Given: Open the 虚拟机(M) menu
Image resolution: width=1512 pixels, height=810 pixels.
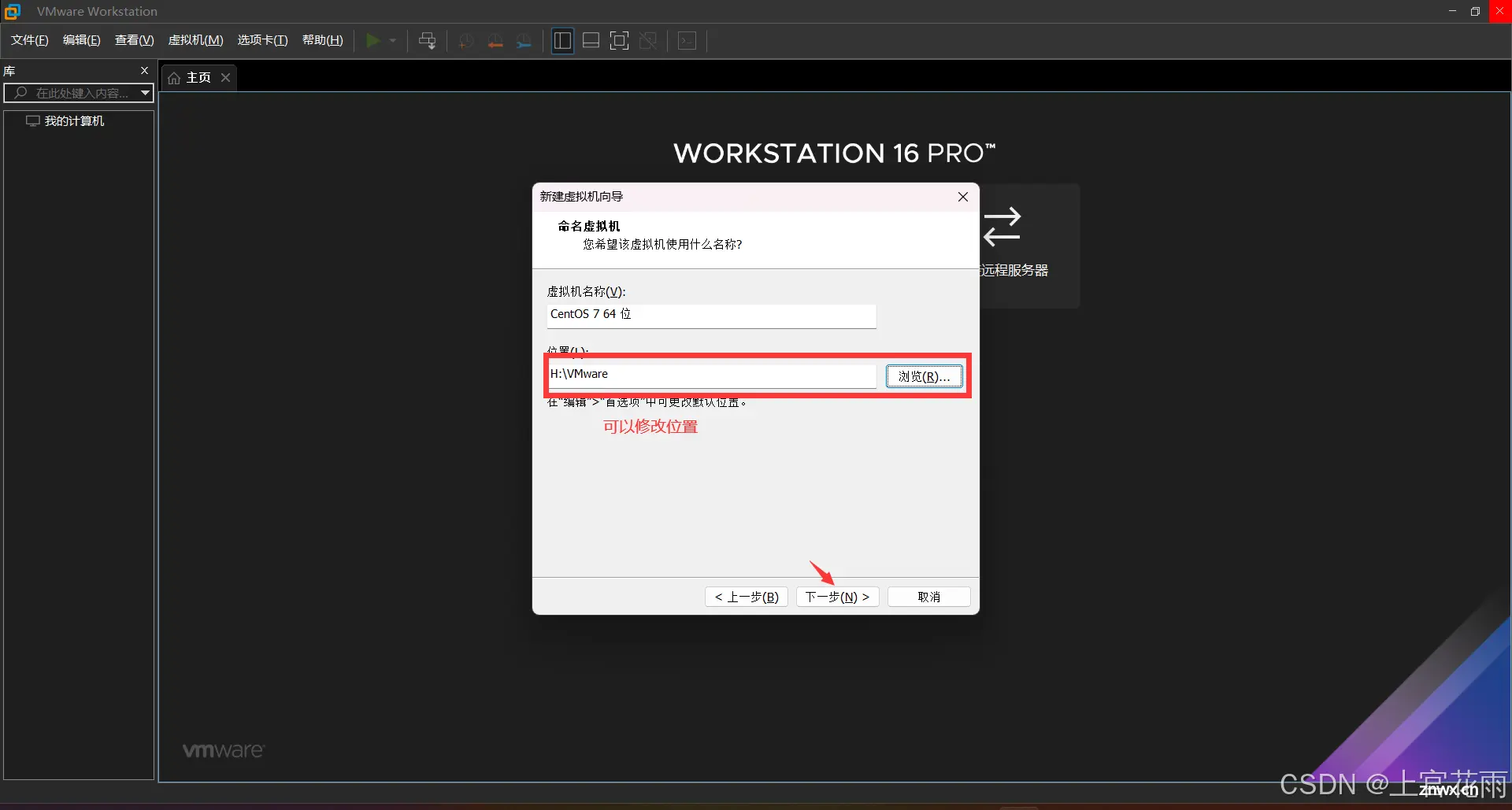Looking at the screenshot, I should point(196,40).
